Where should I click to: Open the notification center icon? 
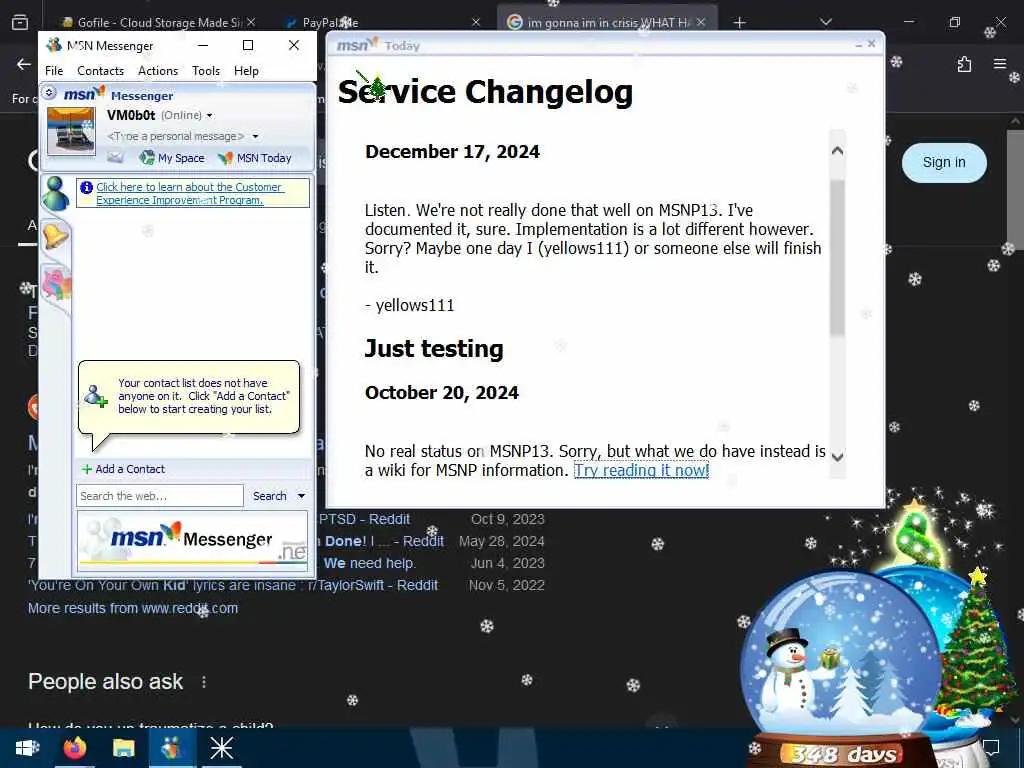click(991, 748)
